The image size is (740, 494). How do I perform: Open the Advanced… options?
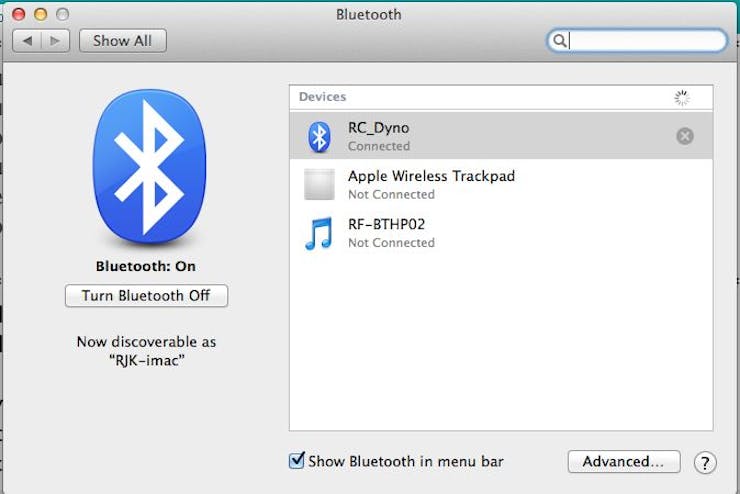pyautogui.click(x=623, y=461)
